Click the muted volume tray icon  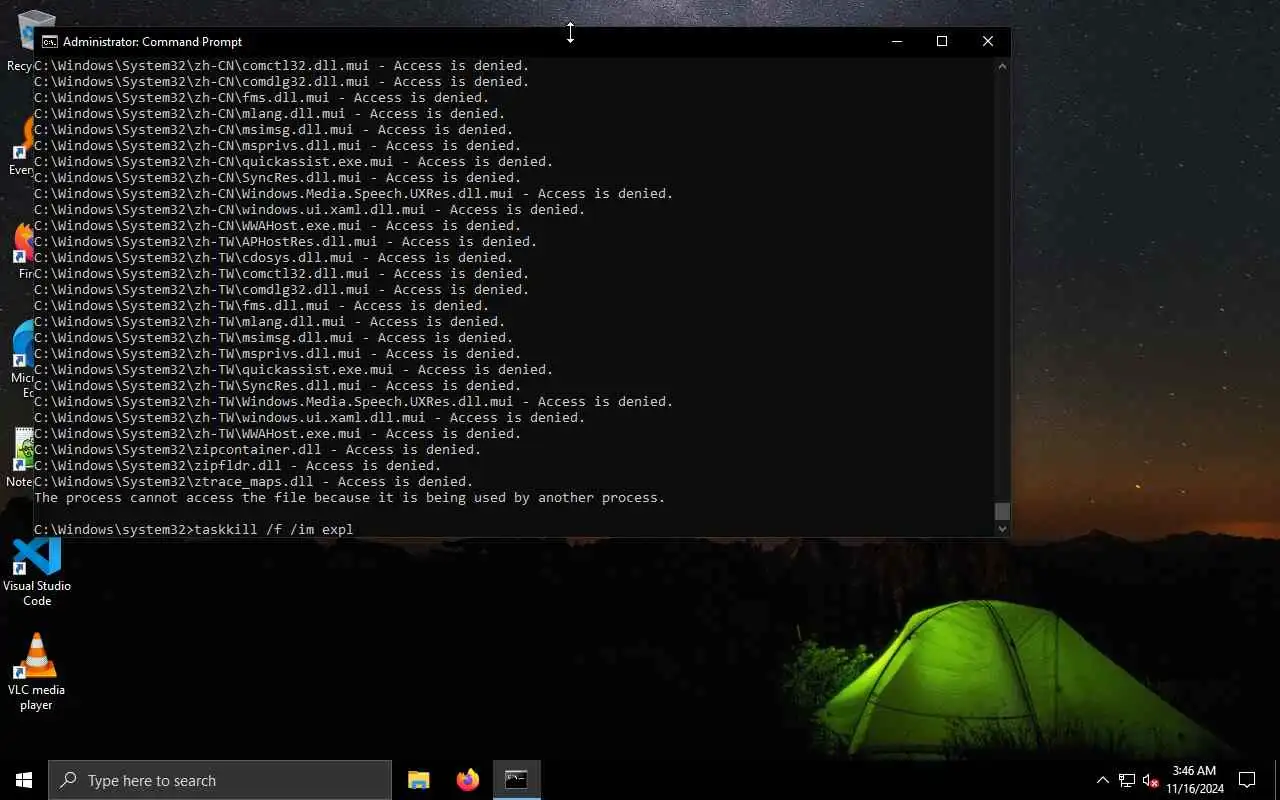pyautogui.click(x=1151, y=780)
